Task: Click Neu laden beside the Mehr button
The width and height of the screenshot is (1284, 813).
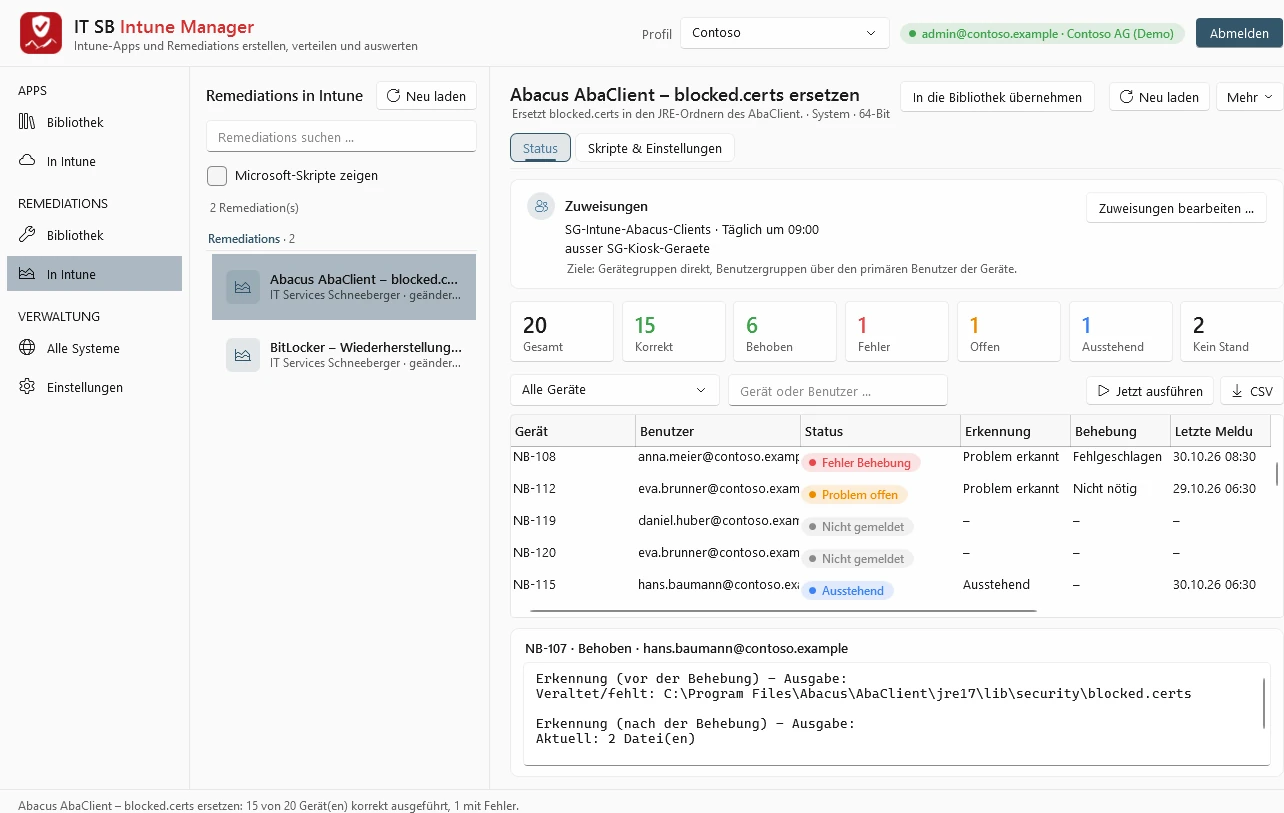Action: (1159, 97)
